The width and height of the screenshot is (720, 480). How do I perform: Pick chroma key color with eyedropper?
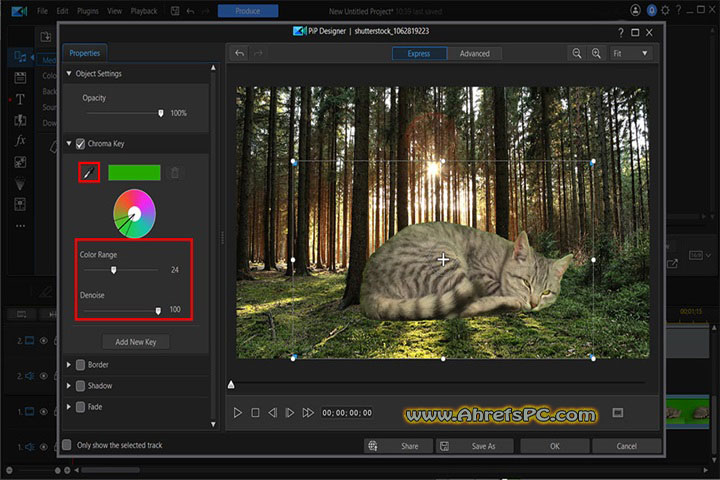[89, 173]
